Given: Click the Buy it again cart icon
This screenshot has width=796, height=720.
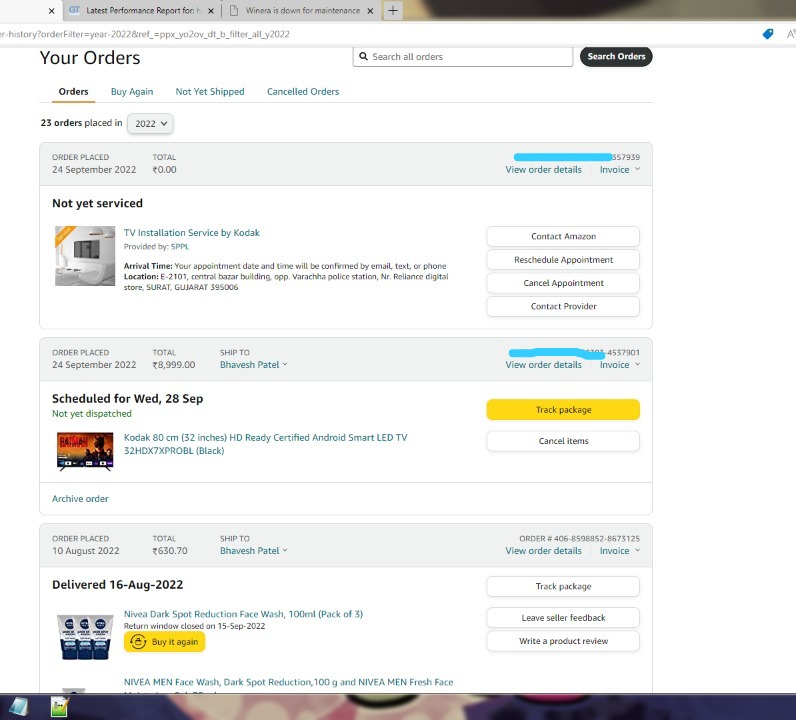Looking at the screenshot, I should [138, 642].
